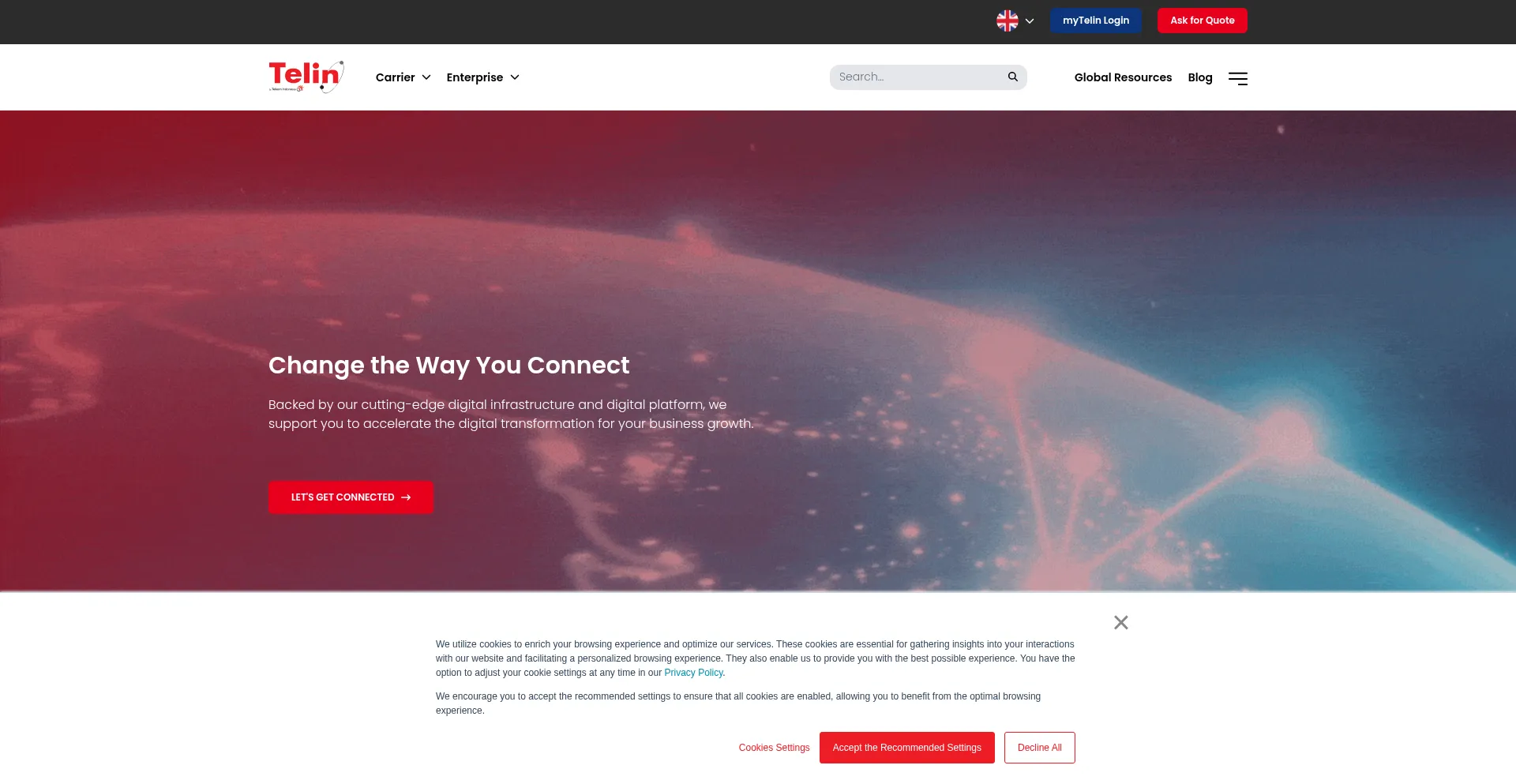Expand the Enterprise menu chevron
The height and width of the screenshot is (784, 1516).
(515, 77)
